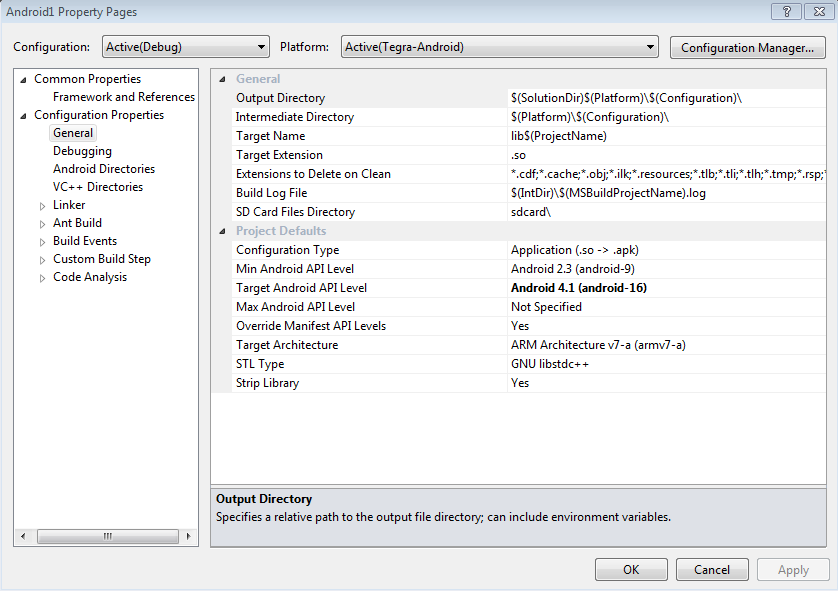Select the Build Events tree item

click(x=84, y=241)
